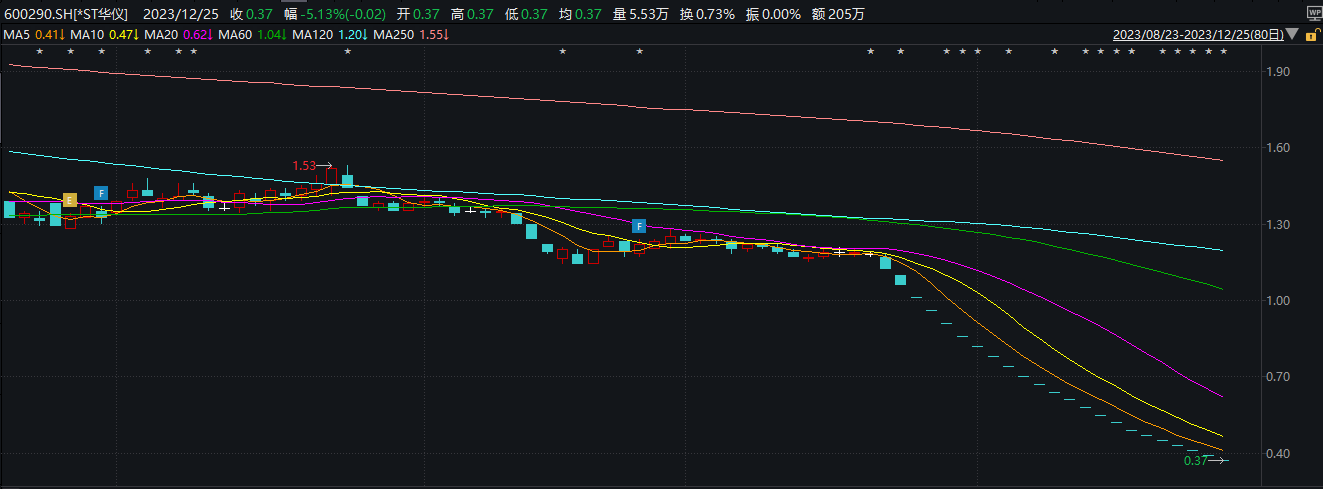Toggle the orange padlock icon
This screenshot has height=489, width=1323.
[x=1311, y=35]
